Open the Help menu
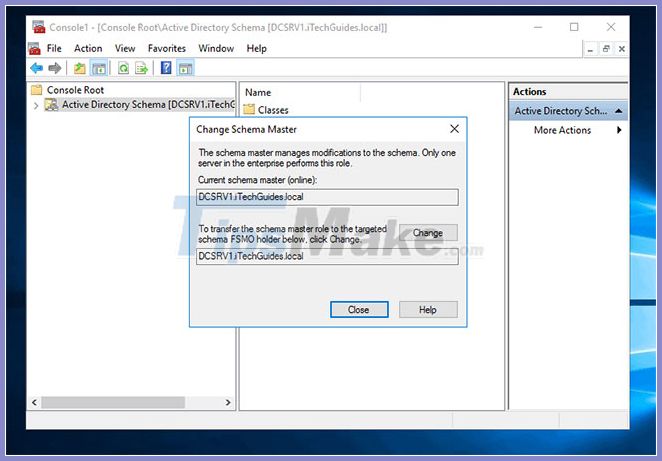 point(256,49)
